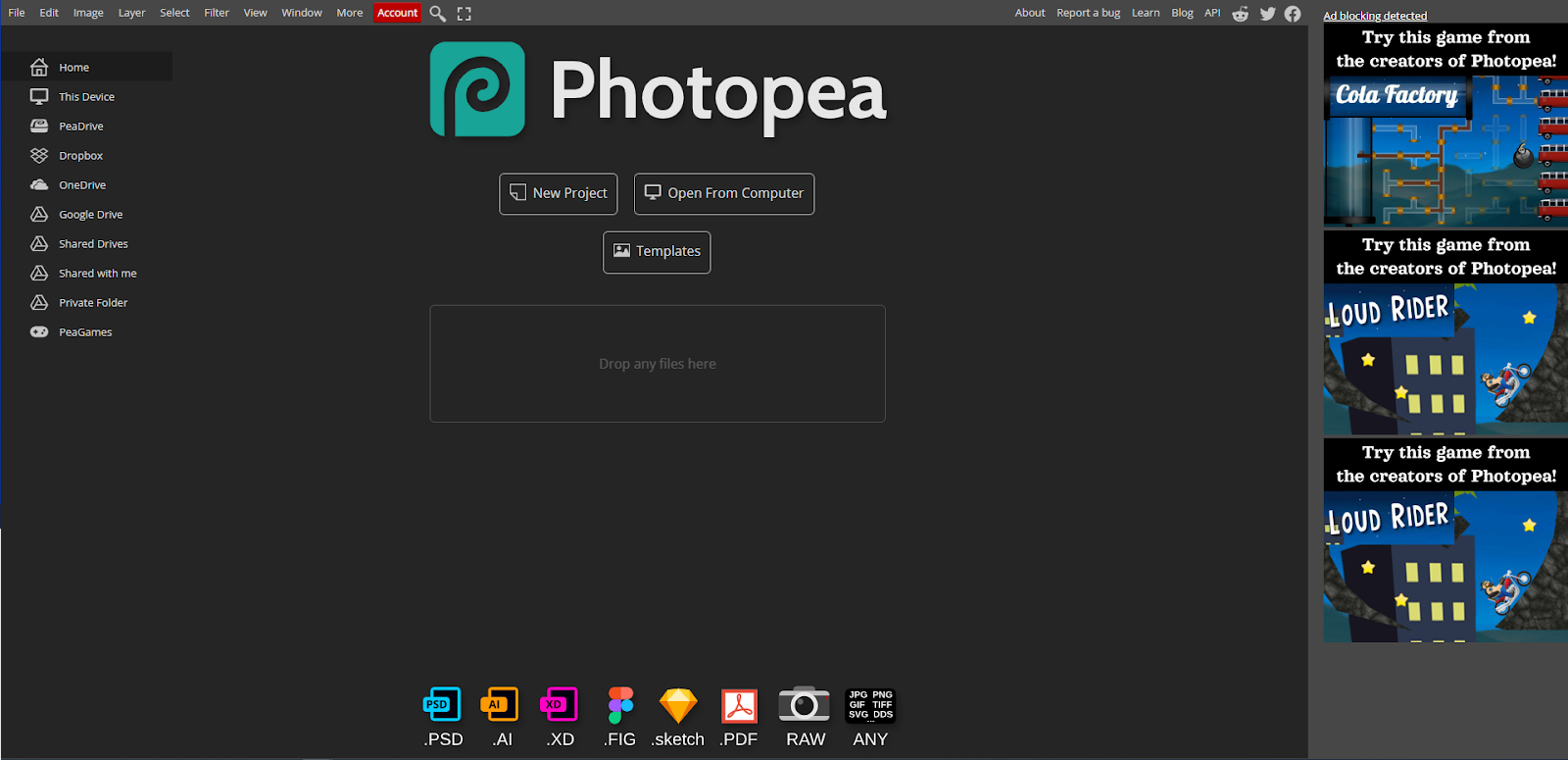Click the Ad blocking detected link
The width and height of the screenshot is (1568, 760).
(1375, 16)
